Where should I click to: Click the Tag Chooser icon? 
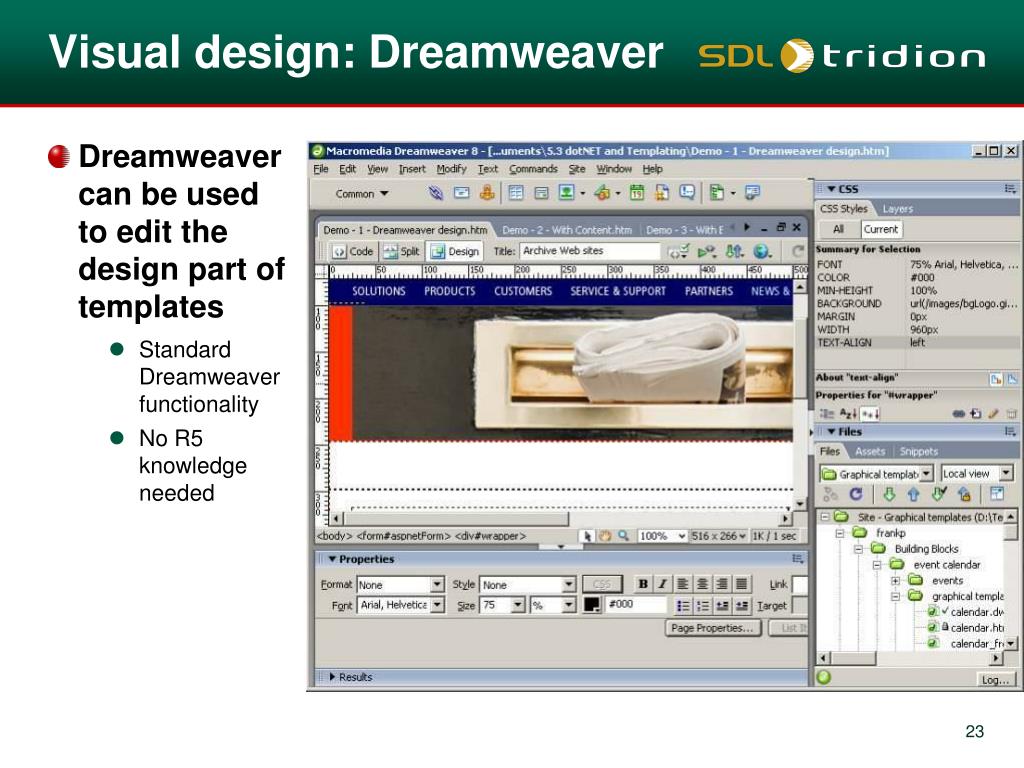752,193
